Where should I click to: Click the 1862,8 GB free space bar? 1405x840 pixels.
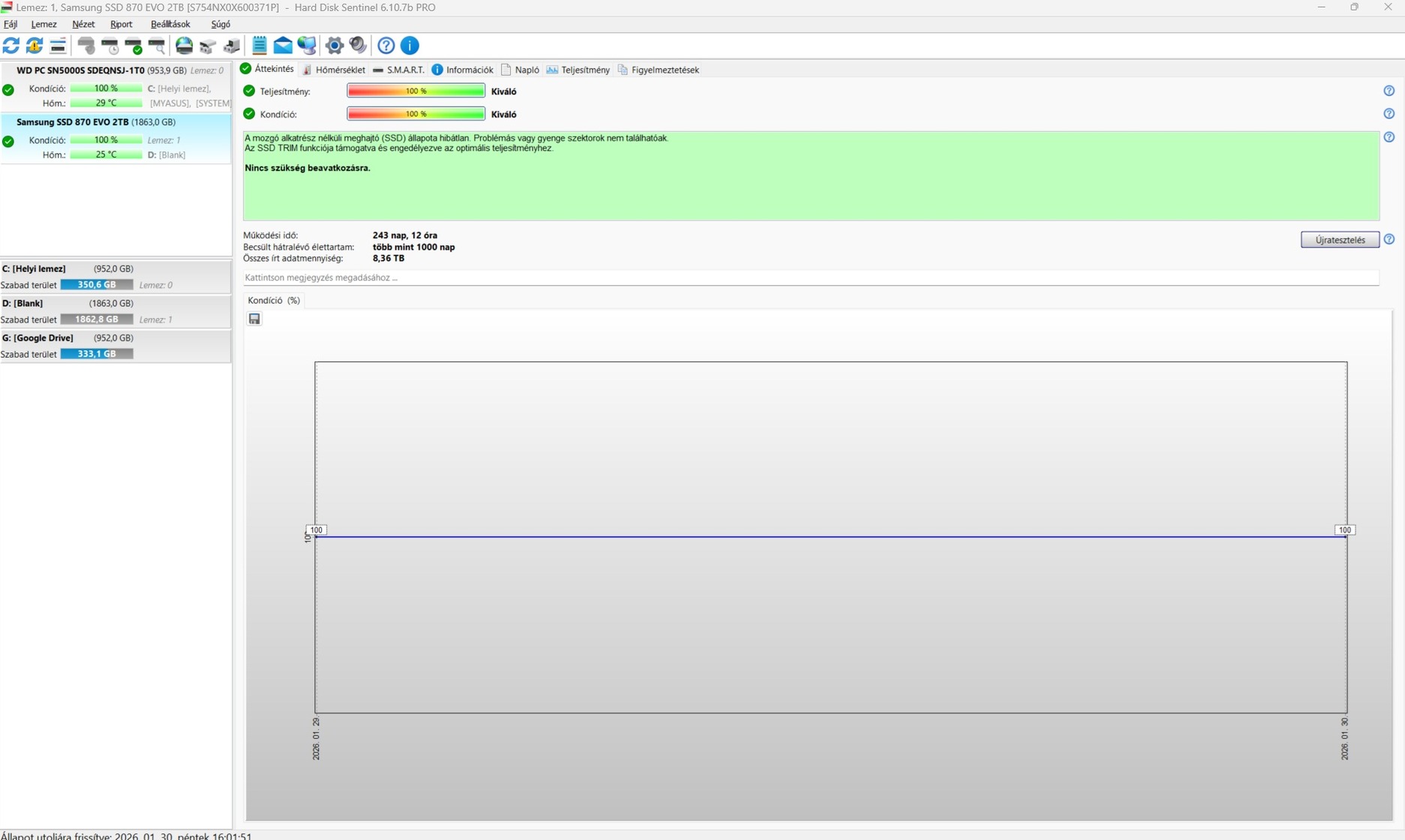click(x=97, y=319)
